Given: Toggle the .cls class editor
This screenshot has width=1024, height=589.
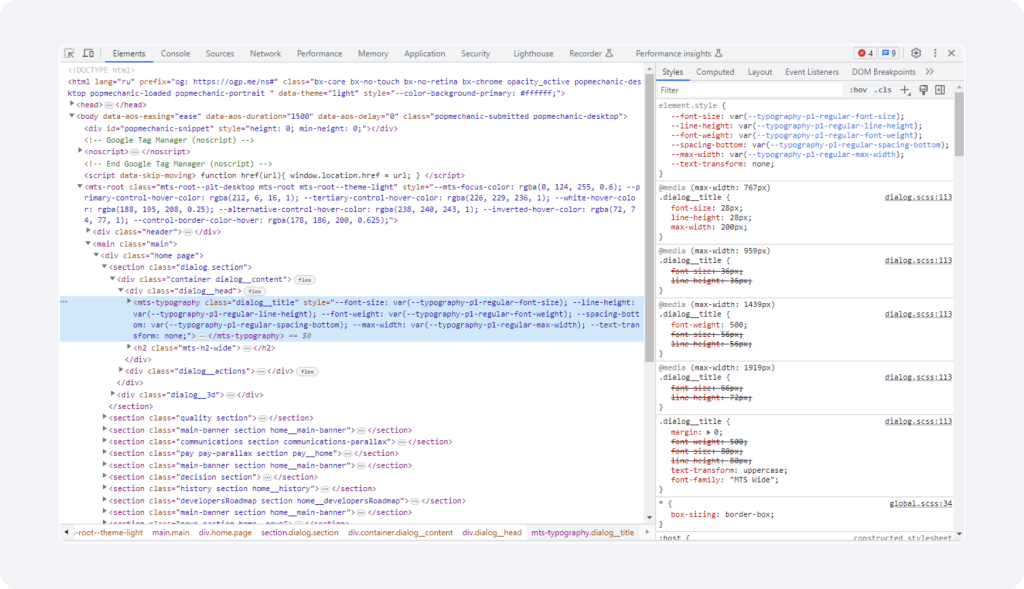Looking at the screenshot, I should 883,90.
